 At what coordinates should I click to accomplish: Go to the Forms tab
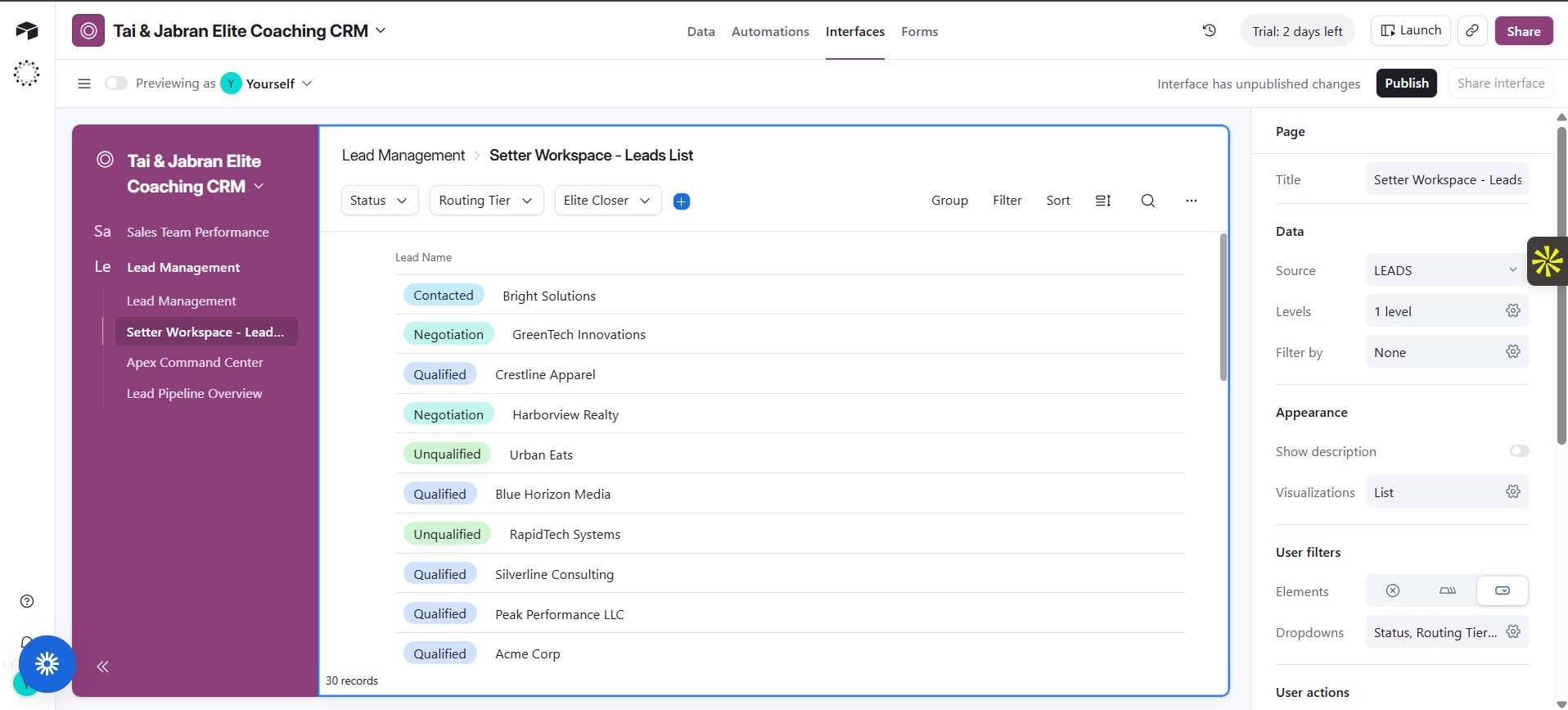click(x=919, y=32)
